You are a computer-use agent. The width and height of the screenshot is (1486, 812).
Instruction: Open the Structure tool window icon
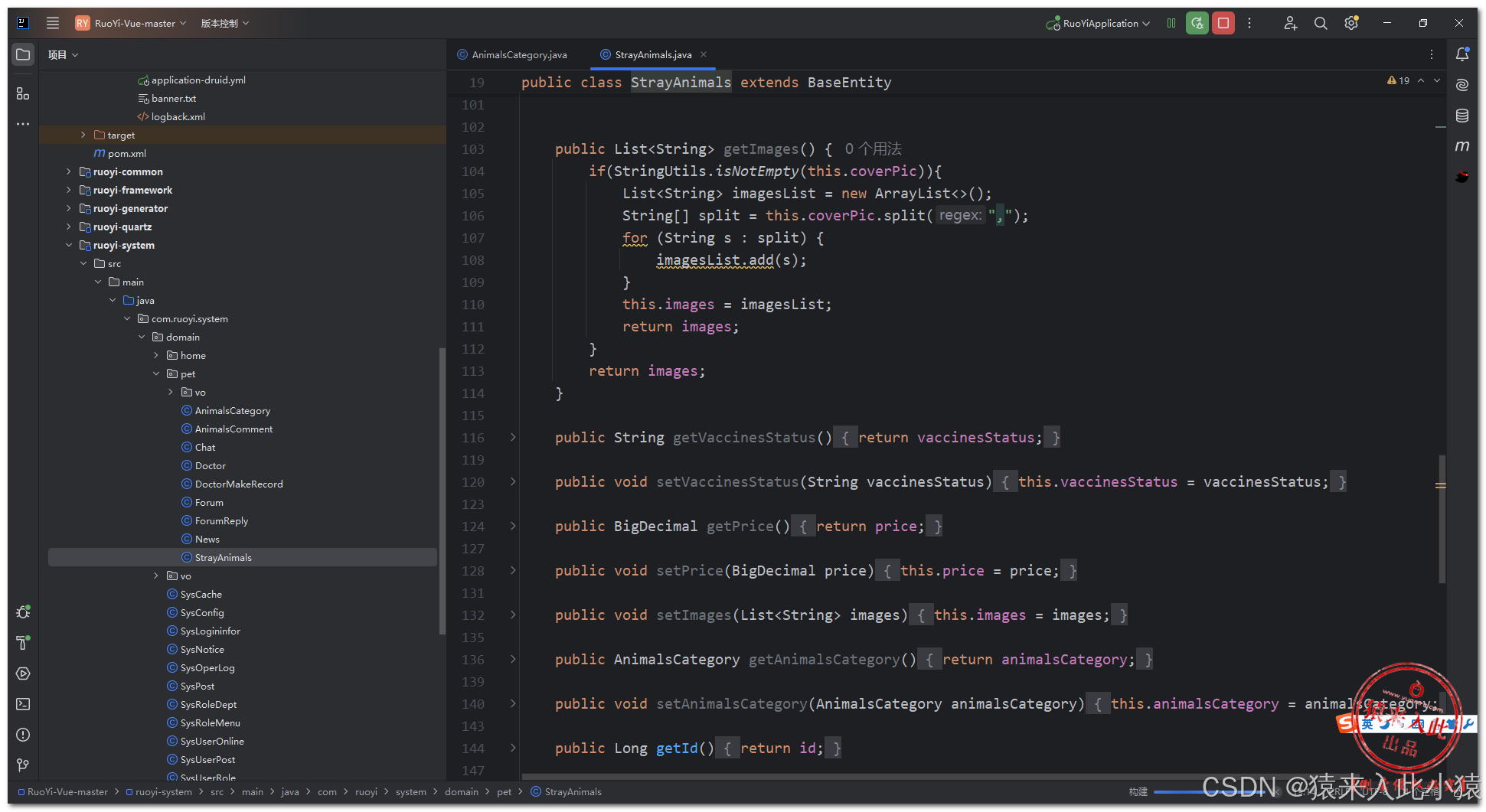[23, 93]
